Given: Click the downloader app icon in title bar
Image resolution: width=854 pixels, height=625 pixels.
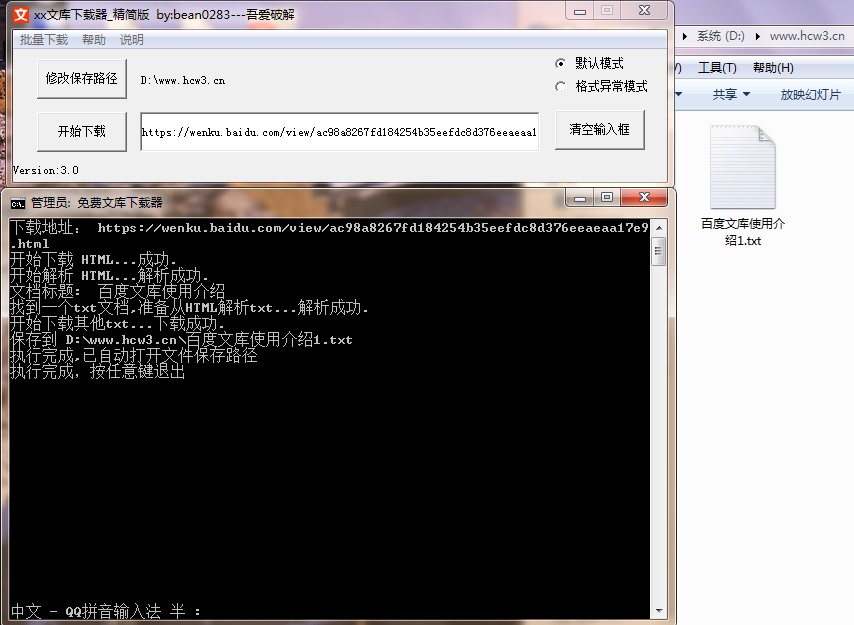Looking at the screenshot, I should (x=20, y=14).
